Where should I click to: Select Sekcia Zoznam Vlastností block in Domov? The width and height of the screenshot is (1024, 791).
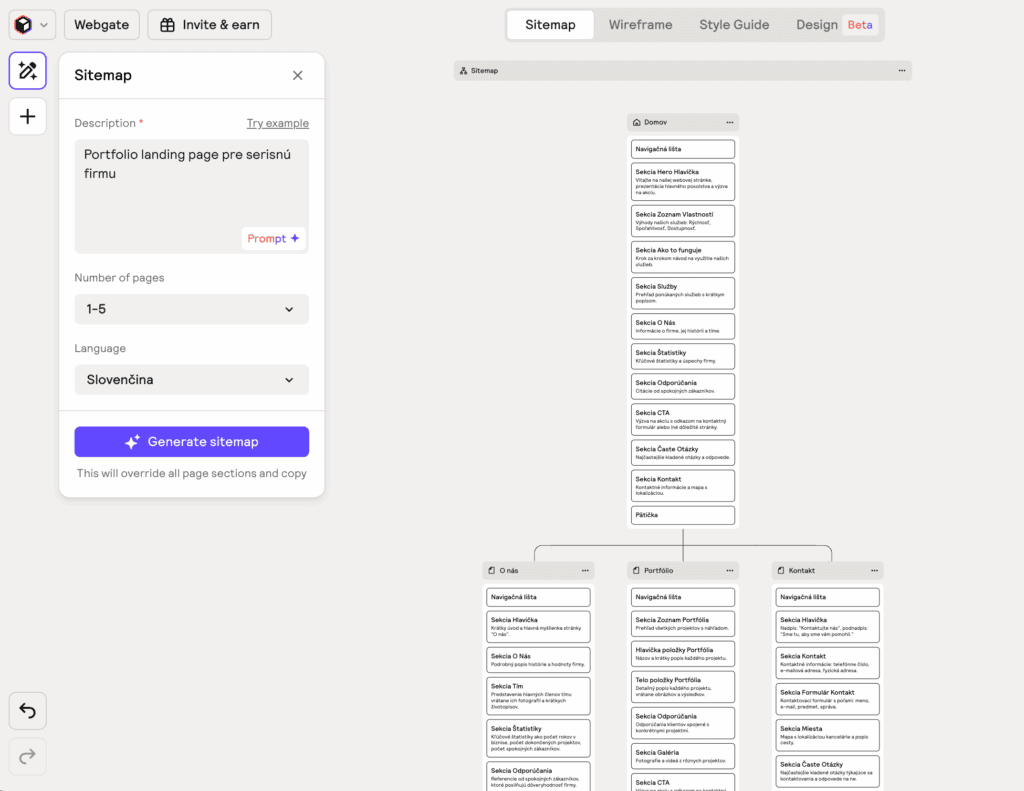click(x=682, y=221)
